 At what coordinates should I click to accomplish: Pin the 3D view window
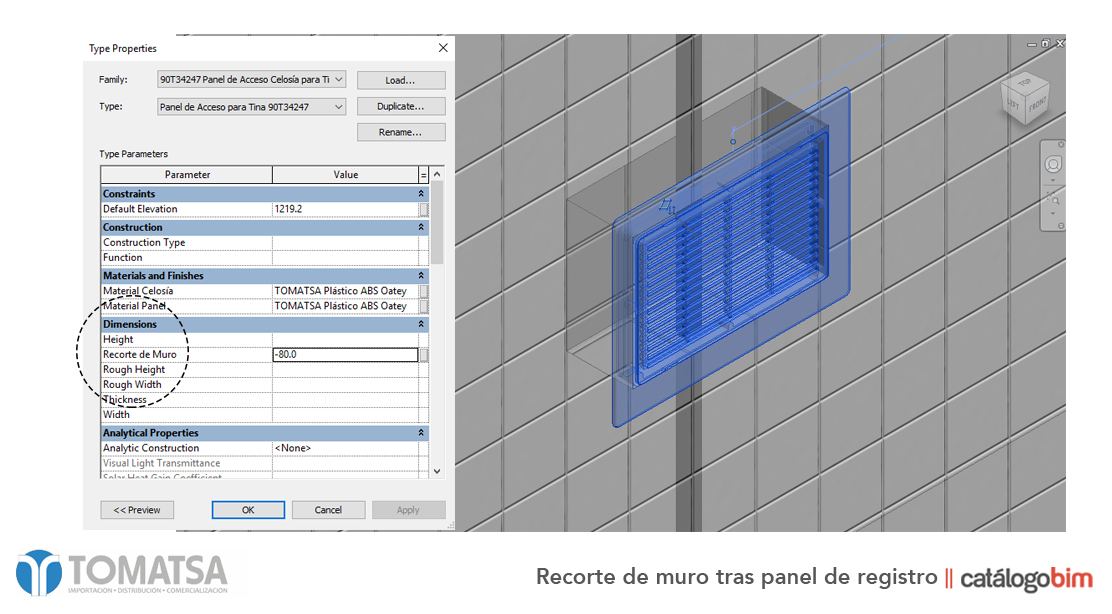[1045, 43]
